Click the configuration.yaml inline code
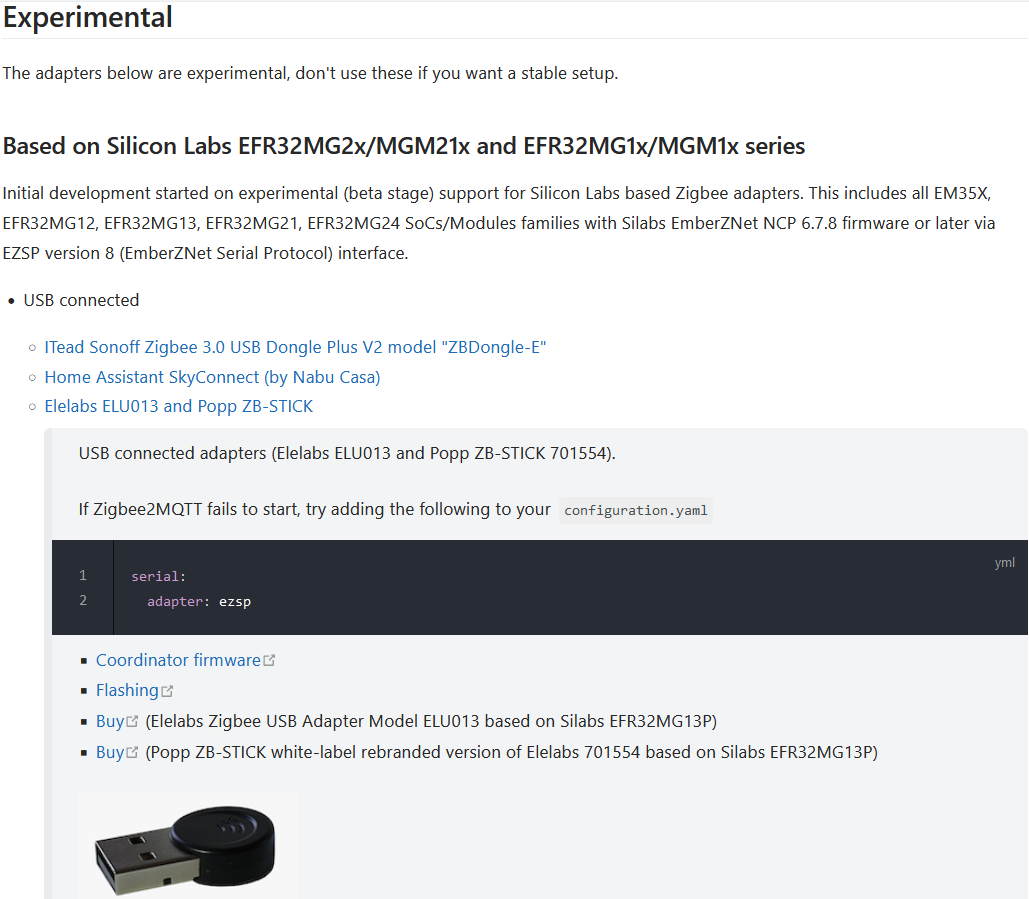The height and width of the screenshot is (899, 1029). (636, 511)
